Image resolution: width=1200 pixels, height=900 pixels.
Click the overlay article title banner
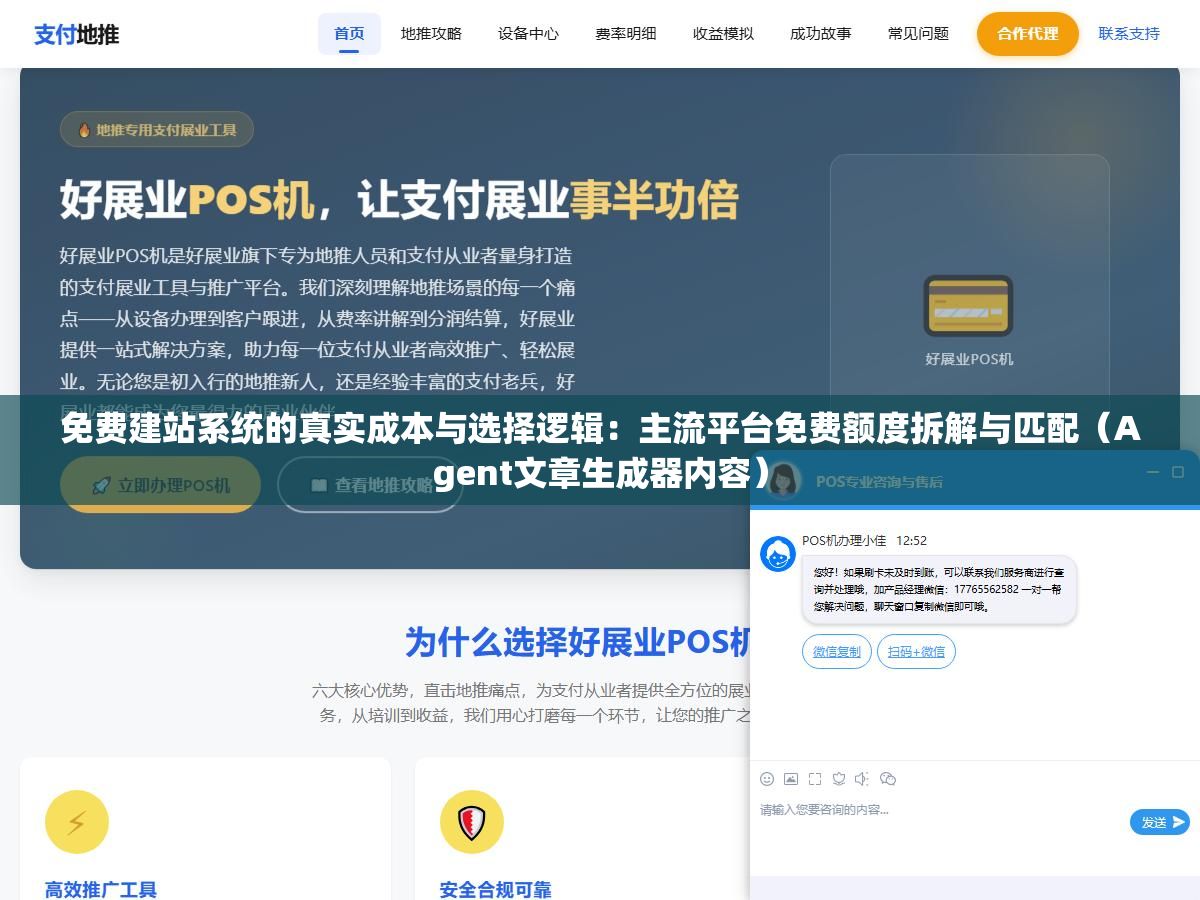pos(600,450)
